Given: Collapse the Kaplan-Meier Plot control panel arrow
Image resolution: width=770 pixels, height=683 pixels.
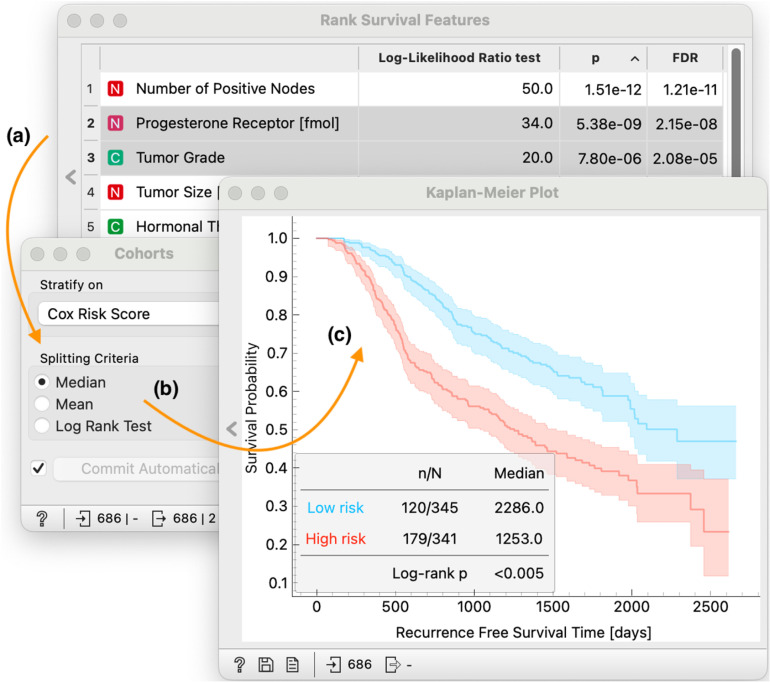Looking at the screenshot, I should pos(232,429).
